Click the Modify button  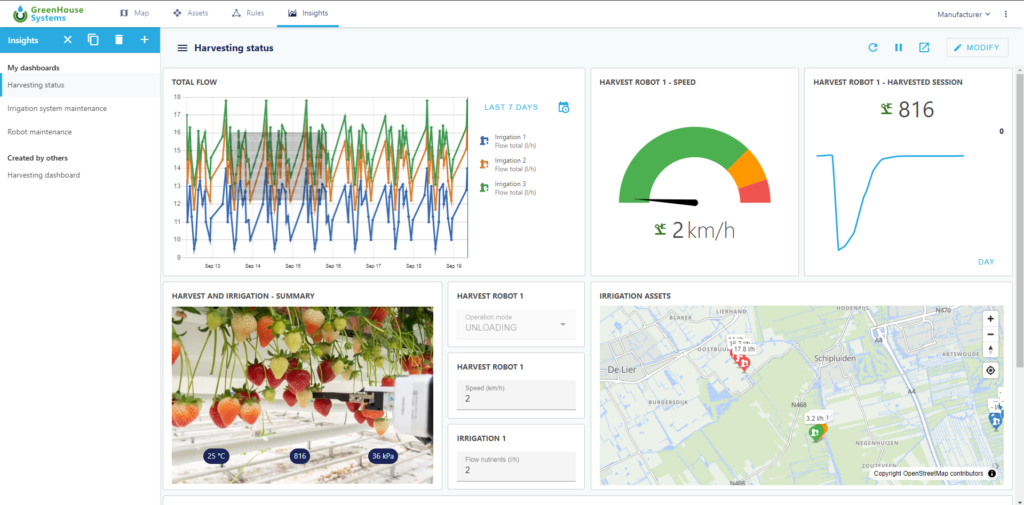977,47
